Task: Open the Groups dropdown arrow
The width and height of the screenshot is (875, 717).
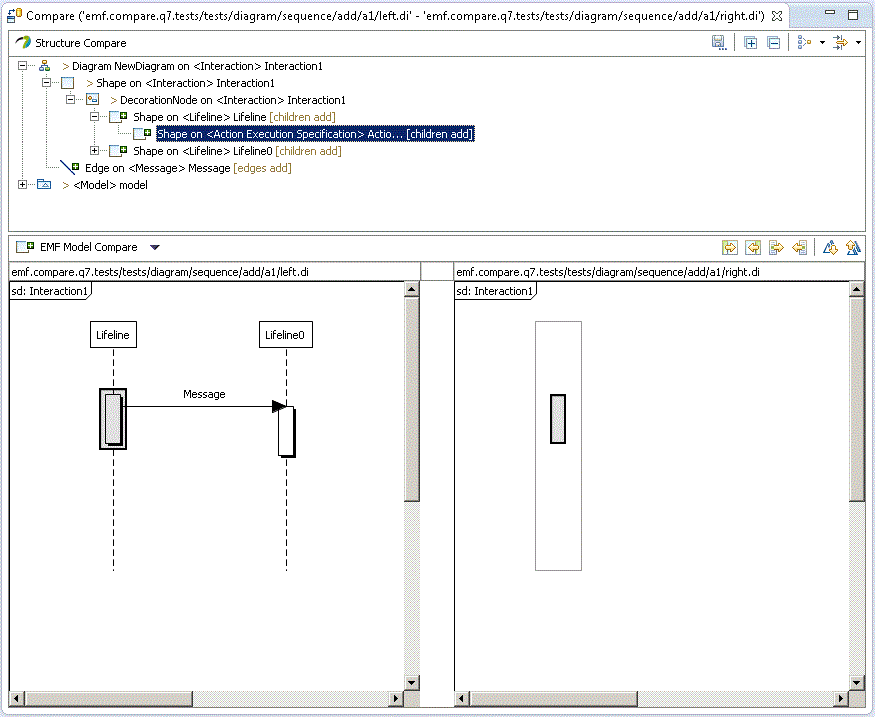Action: coord(822,43)
